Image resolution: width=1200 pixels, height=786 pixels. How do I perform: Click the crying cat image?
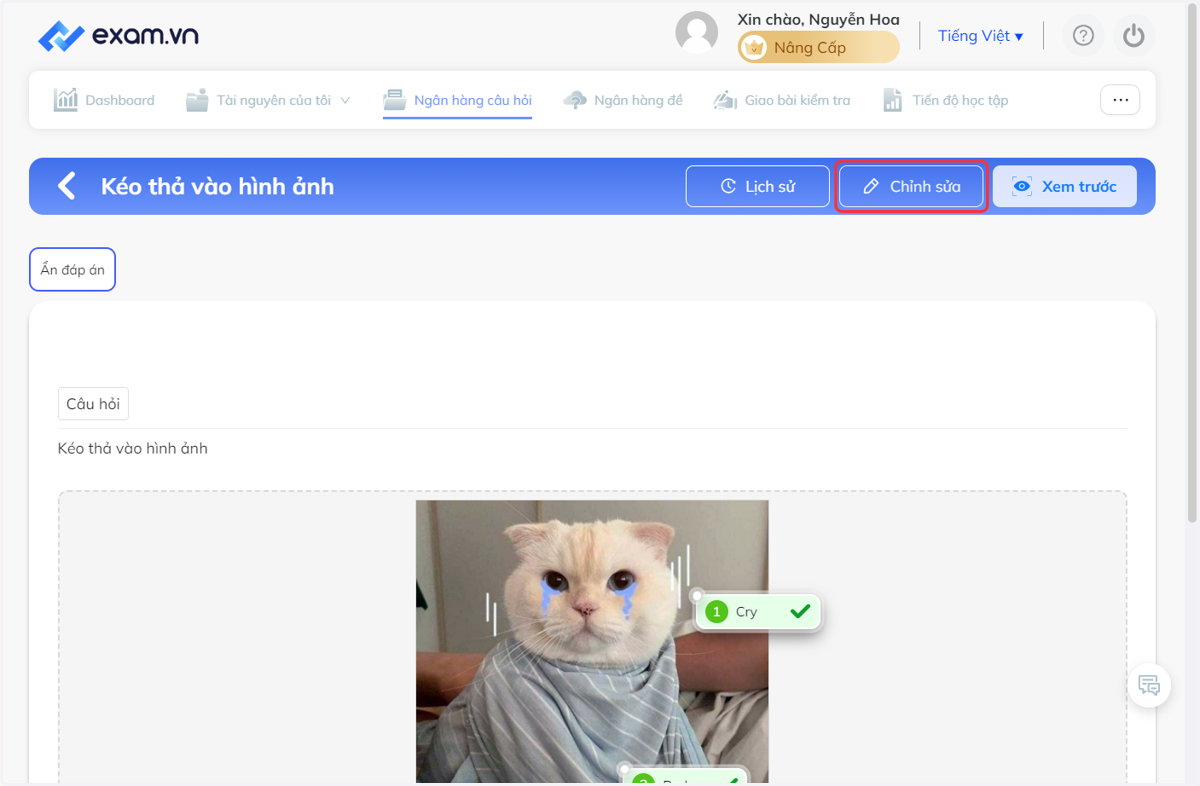[592, 641]
